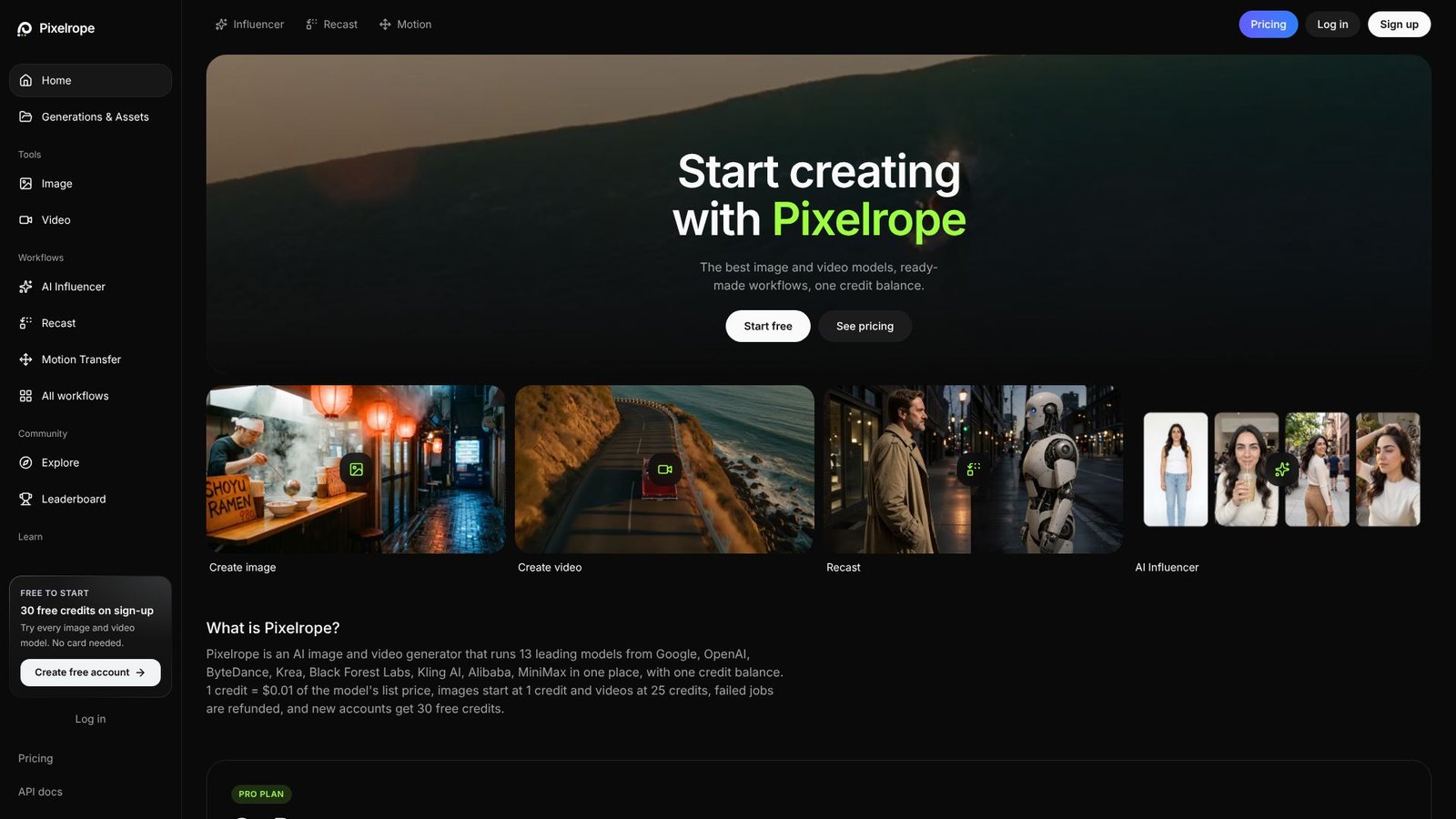Screen dimensions: 1456x819
Task: Click the Recast icon in sidebar
Action: pos(25,323)
